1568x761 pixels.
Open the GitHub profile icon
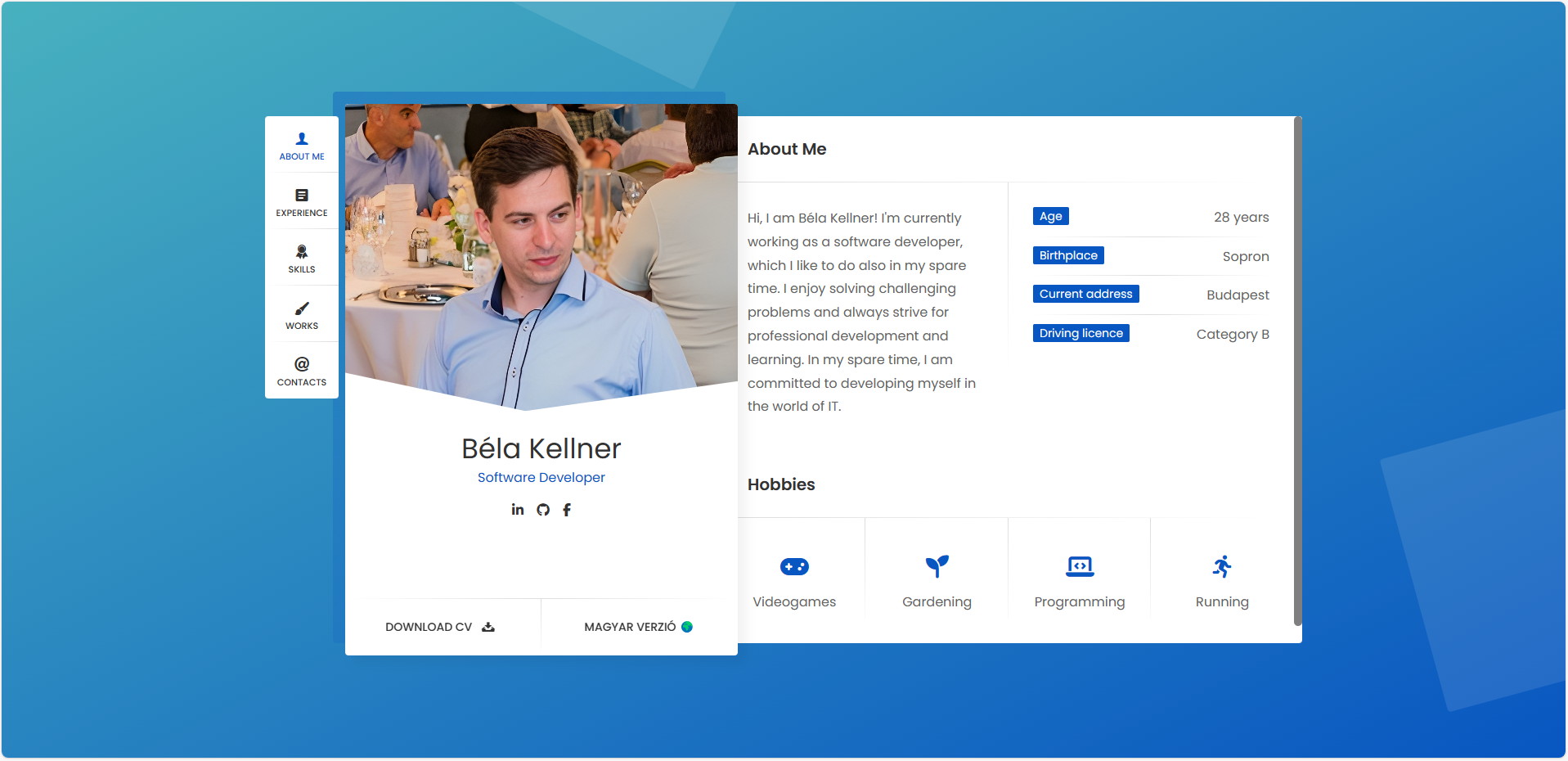tap(543, 510)
